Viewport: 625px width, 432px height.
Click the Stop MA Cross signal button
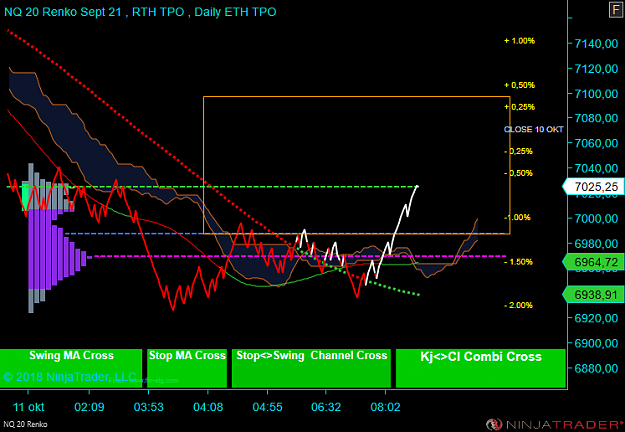pyautogui.click(x=187, y=368)
